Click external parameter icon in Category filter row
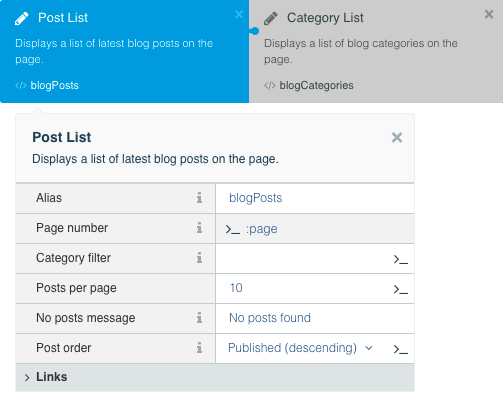The height and width of the screenshot is (401, 503). pos(400,259)
